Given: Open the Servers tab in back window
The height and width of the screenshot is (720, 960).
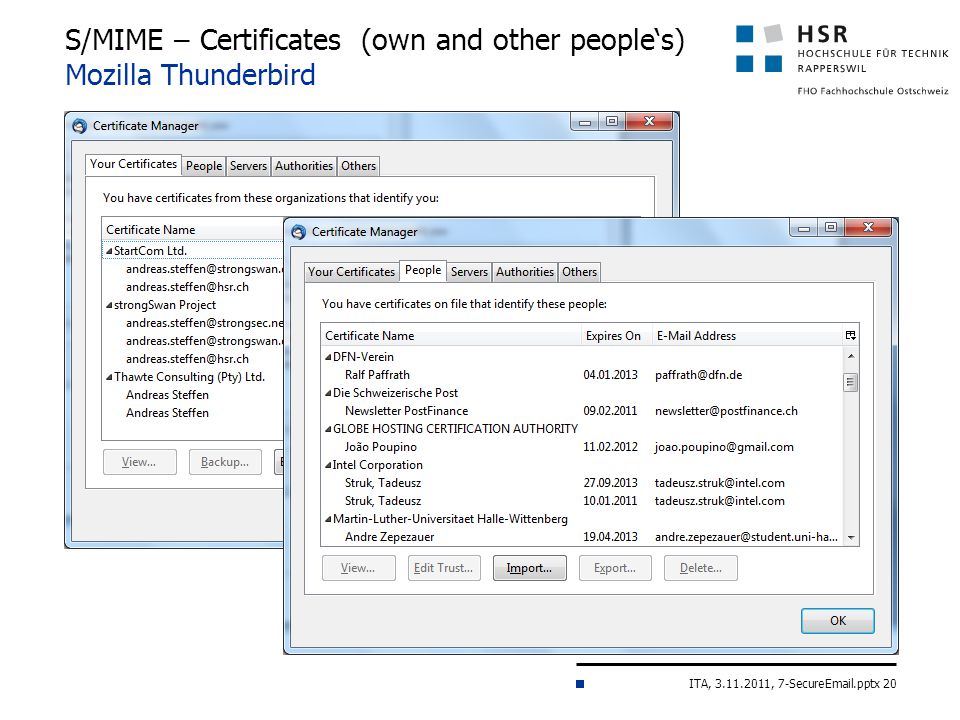Looking at the screenshot, I should [248, 166].
